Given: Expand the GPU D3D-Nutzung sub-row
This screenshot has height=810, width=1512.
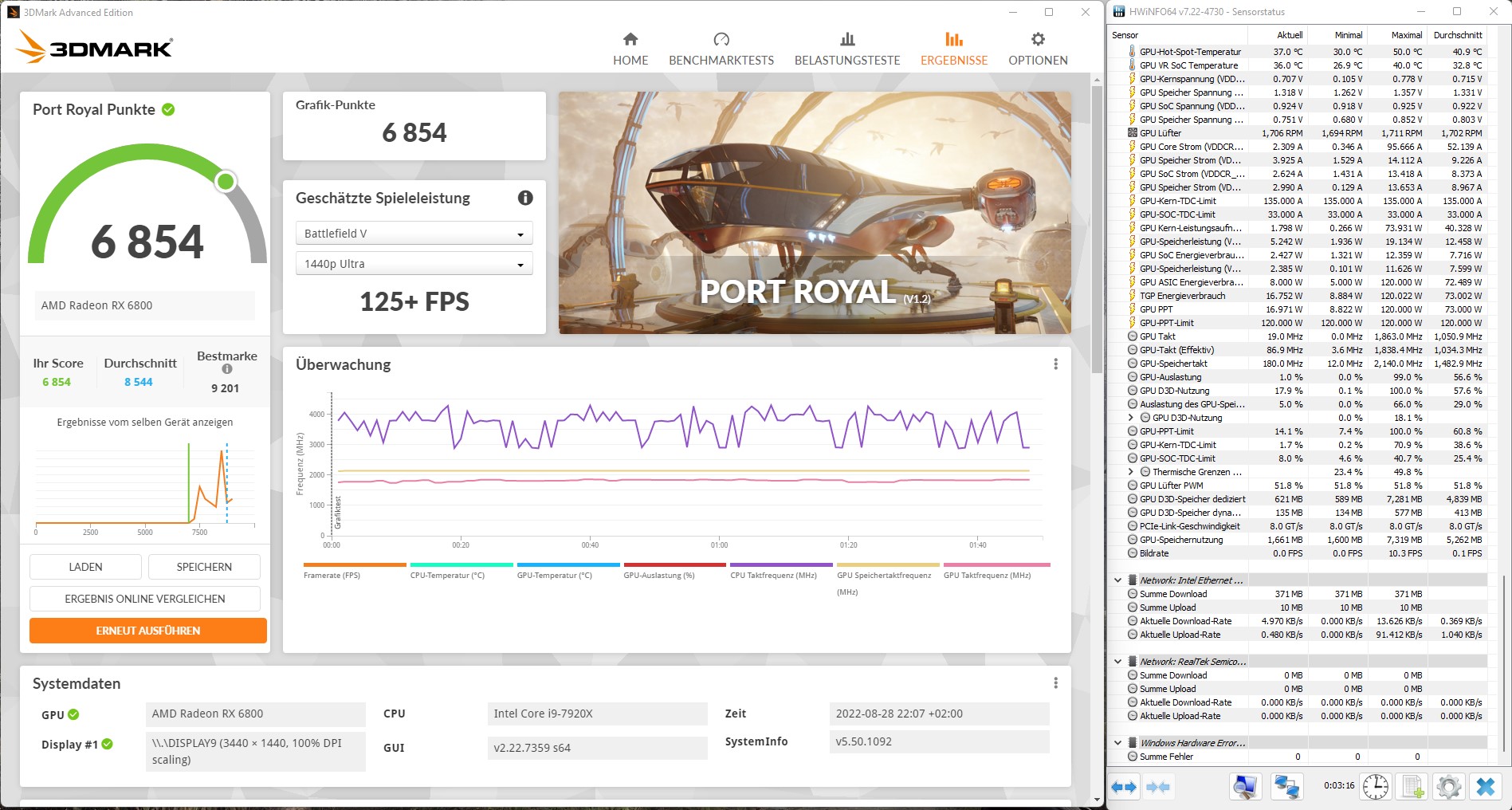Looking at the screenshot, I should (x=1130, y=418).
